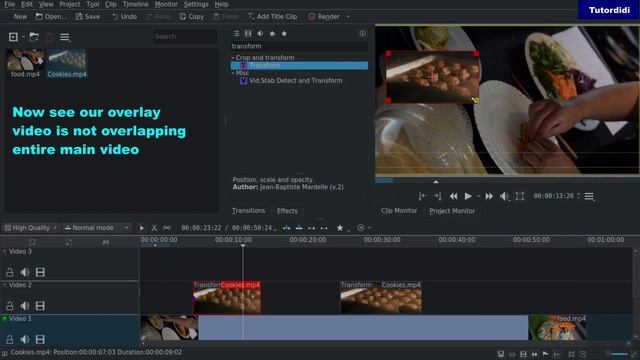Click the Open toolbar button

51,17
